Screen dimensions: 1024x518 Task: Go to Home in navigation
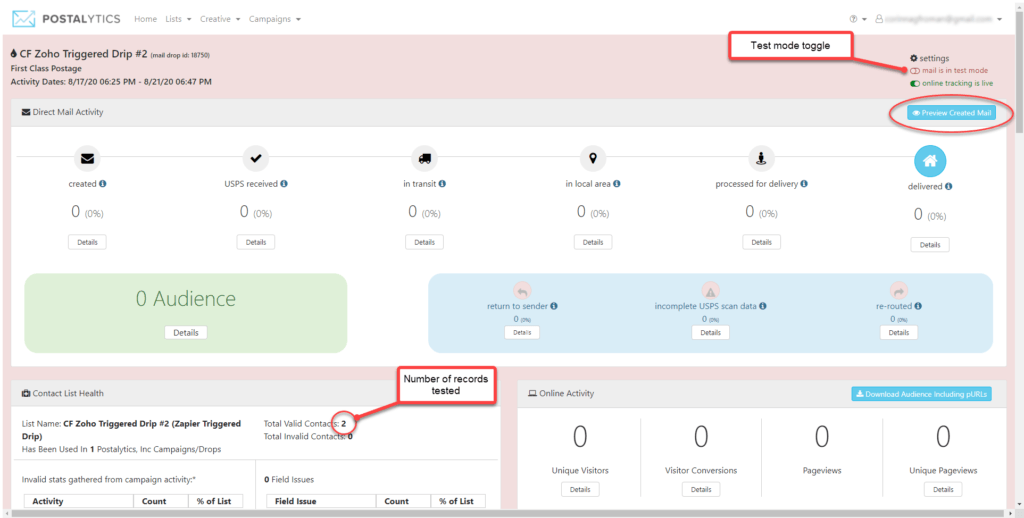[146, 19]
